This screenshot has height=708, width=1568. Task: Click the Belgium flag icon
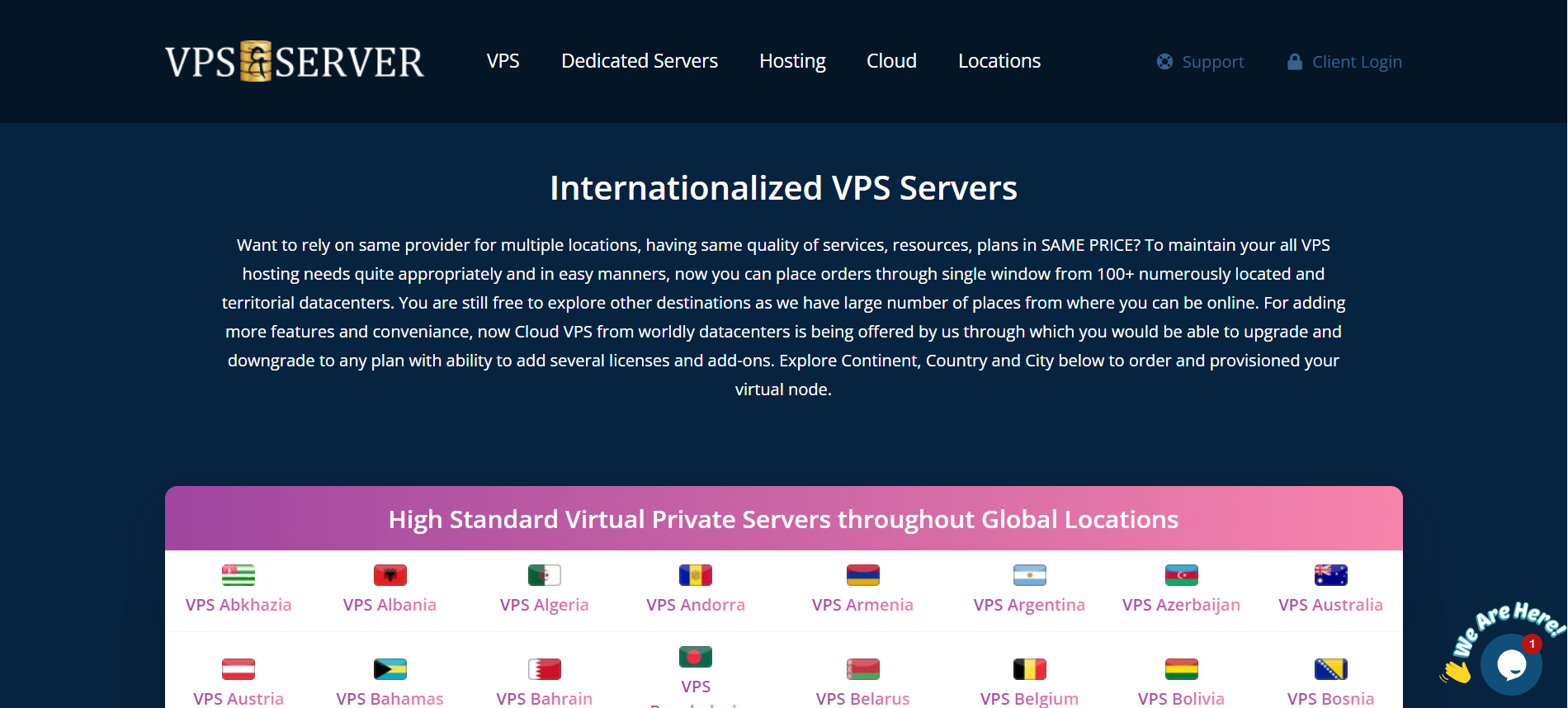point(1029,669)
